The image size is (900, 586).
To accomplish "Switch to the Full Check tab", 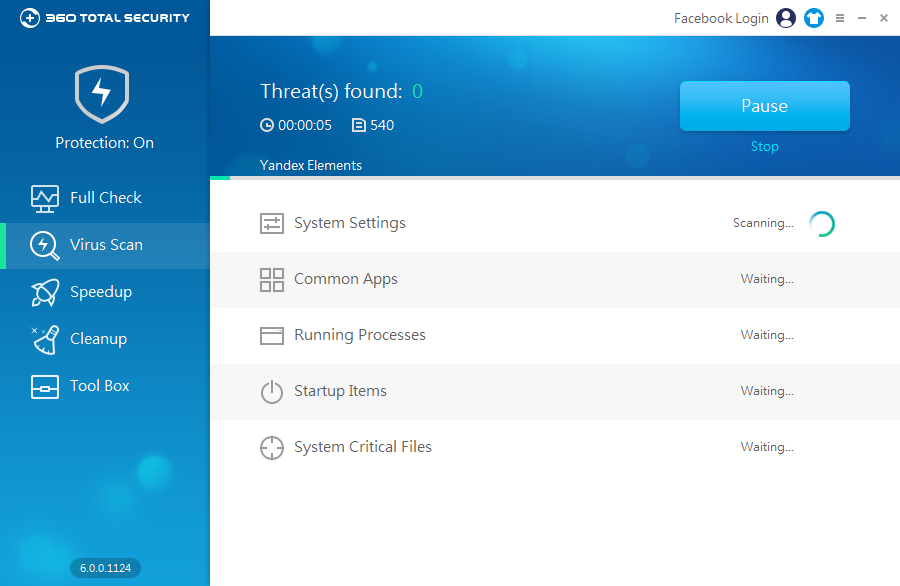I will click(105, 199).
